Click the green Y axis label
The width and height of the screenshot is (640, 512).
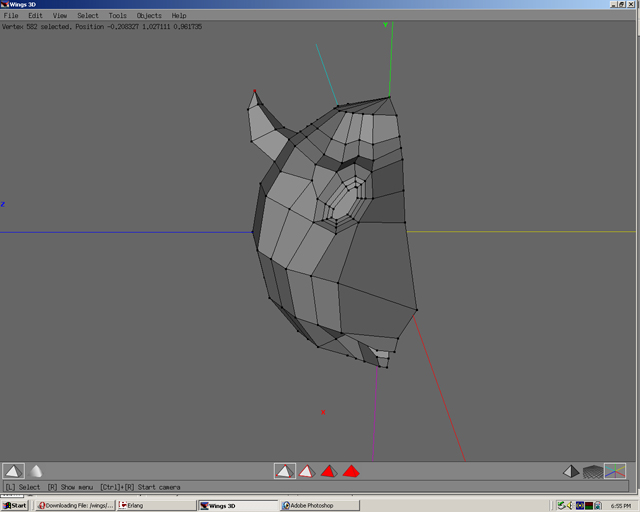tap(385, 25)
